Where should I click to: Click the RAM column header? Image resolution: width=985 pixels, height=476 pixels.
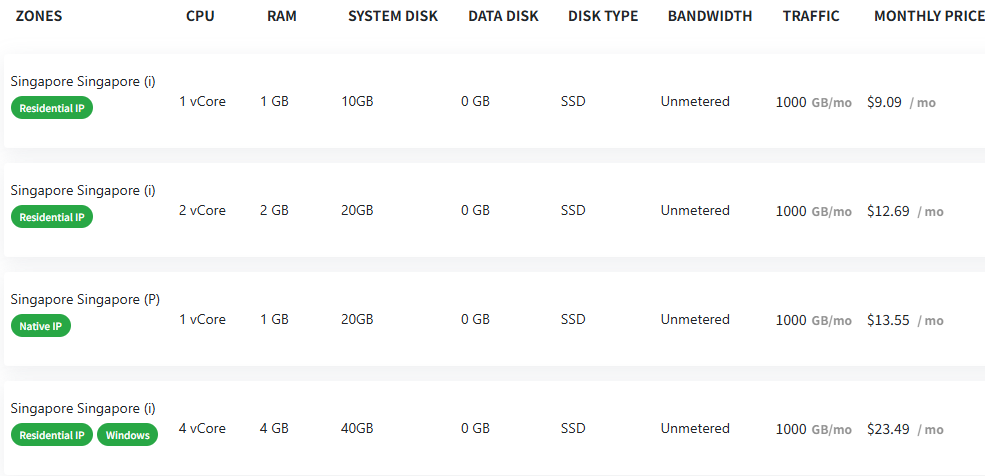[282, 17]
